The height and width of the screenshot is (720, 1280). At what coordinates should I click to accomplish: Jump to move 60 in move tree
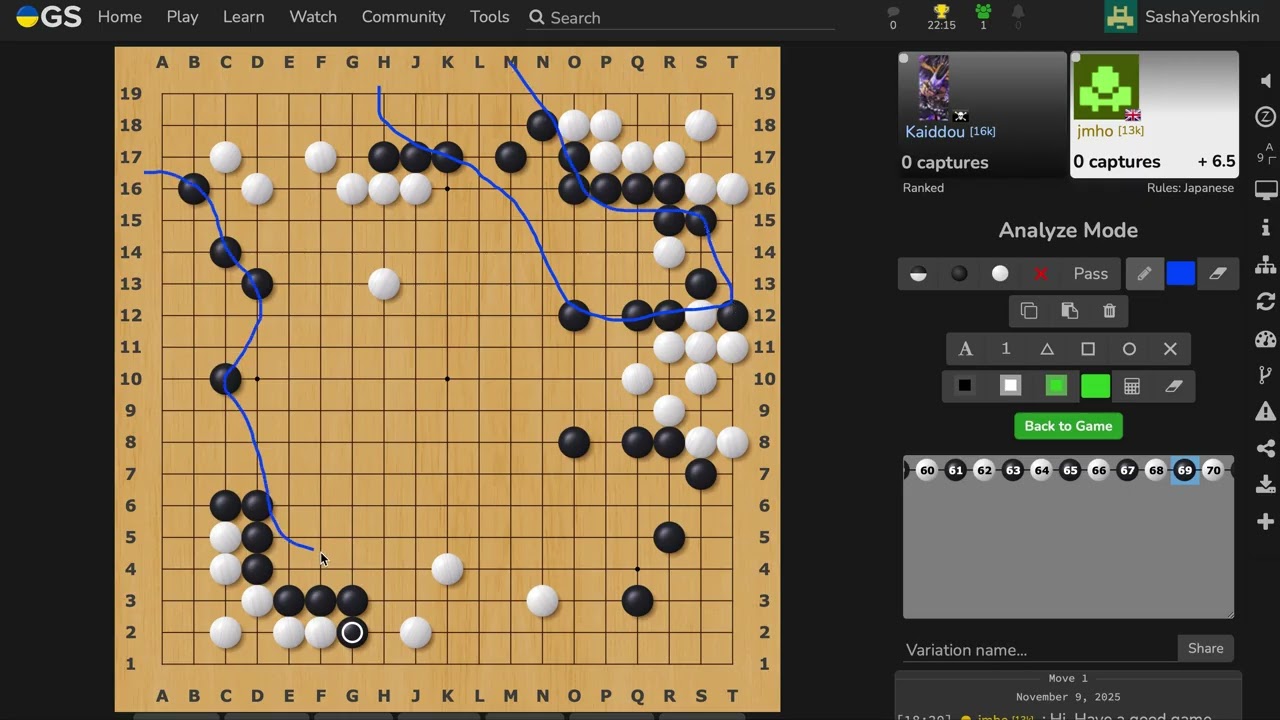pyautogui.click(x=927, y=470)
